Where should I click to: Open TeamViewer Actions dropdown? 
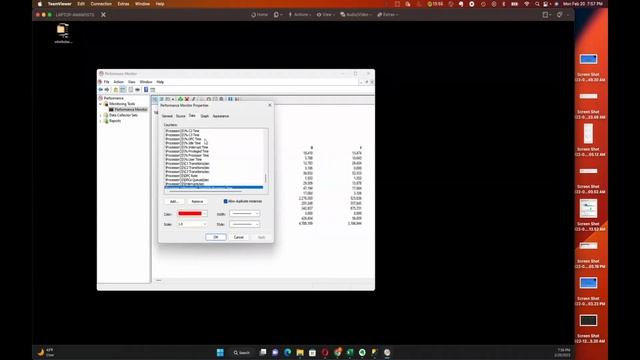(300, 15)
